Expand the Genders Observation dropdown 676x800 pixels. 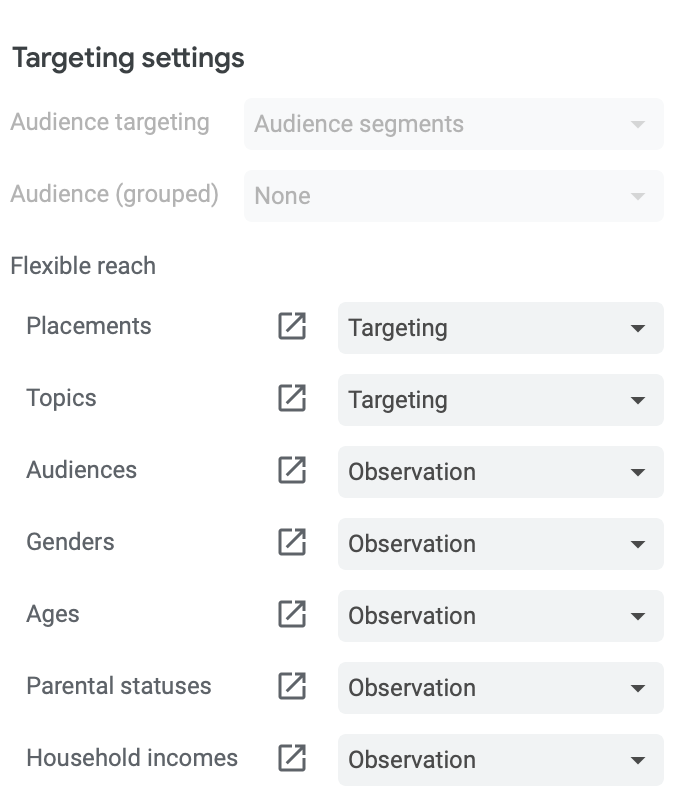500,544
